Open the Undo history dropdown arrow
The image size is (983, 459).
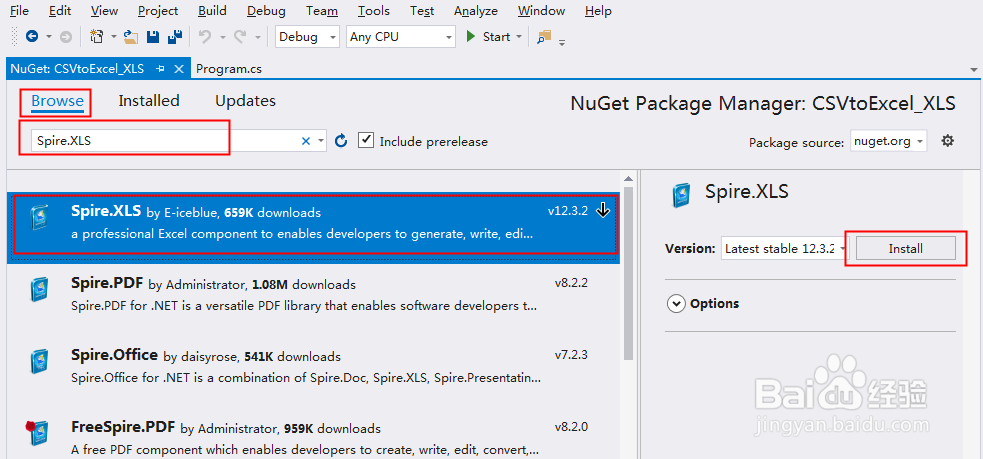pos(223,37)
